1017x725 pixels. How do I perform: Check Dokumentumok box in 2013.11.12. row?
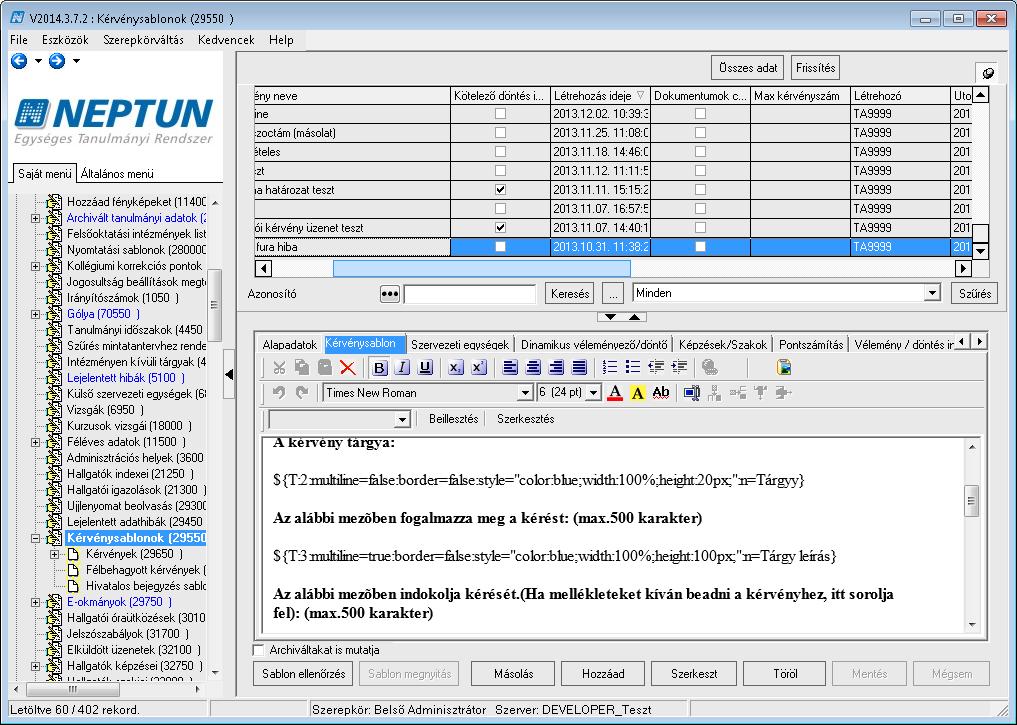point(700,171)
